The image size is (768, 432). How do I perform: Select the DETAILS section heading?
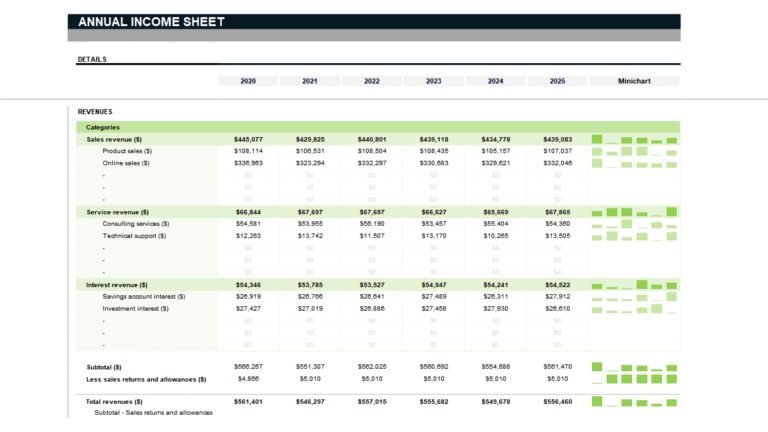[92, 59]
